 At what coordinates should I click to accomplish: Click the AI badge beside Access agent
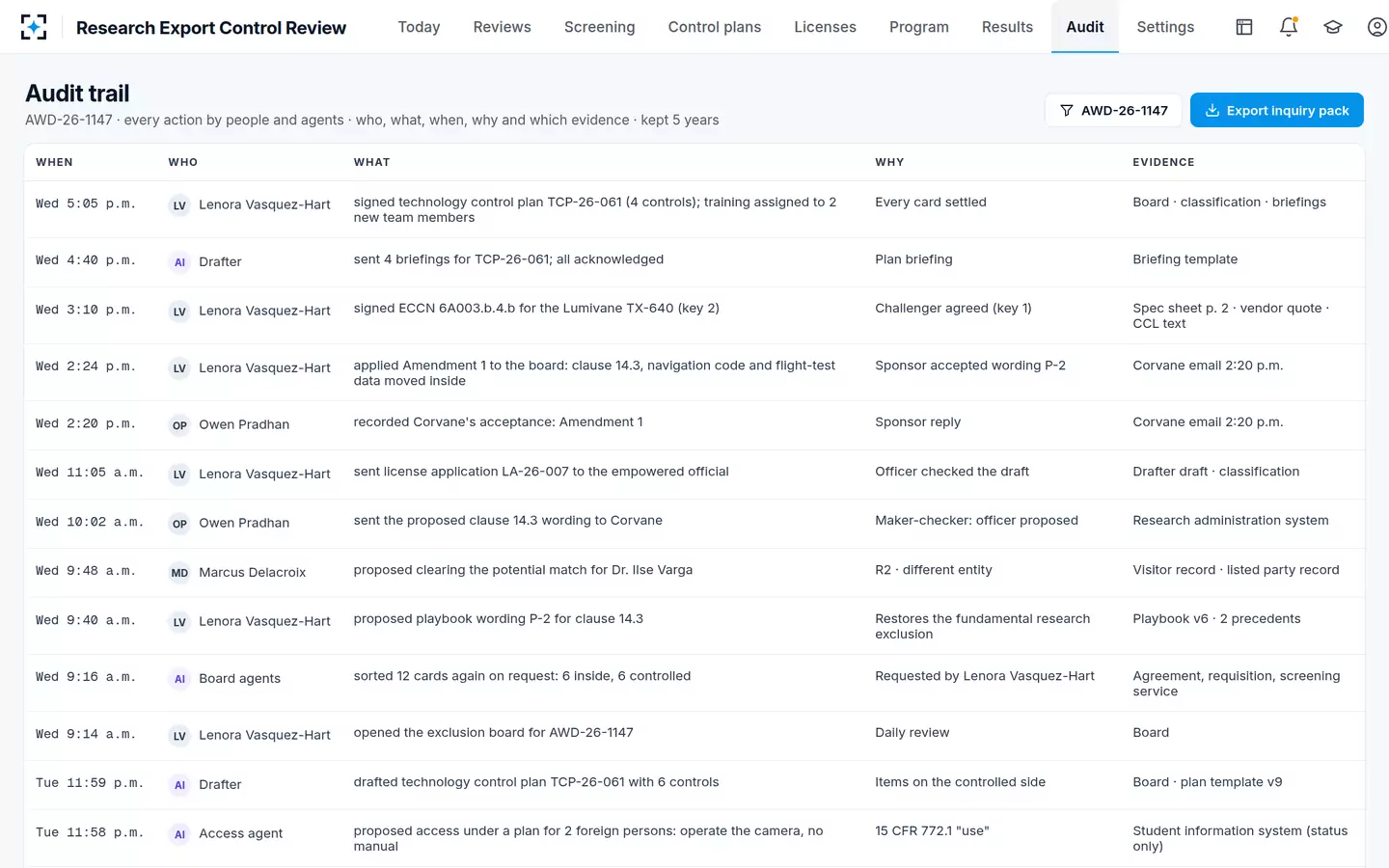coord(179,834)
